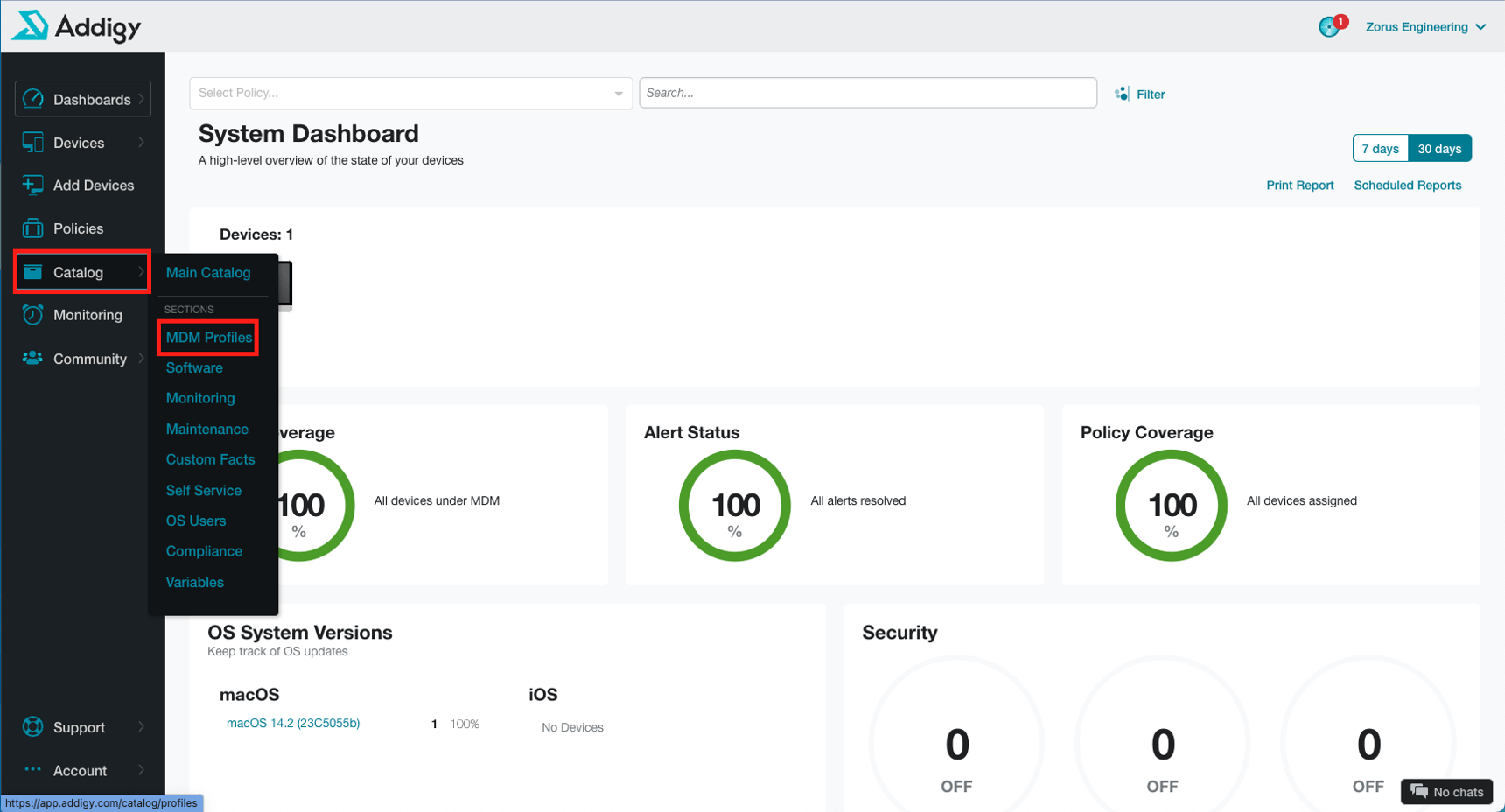
Task: Click the Print Report link
Action: pos(1300,185)
